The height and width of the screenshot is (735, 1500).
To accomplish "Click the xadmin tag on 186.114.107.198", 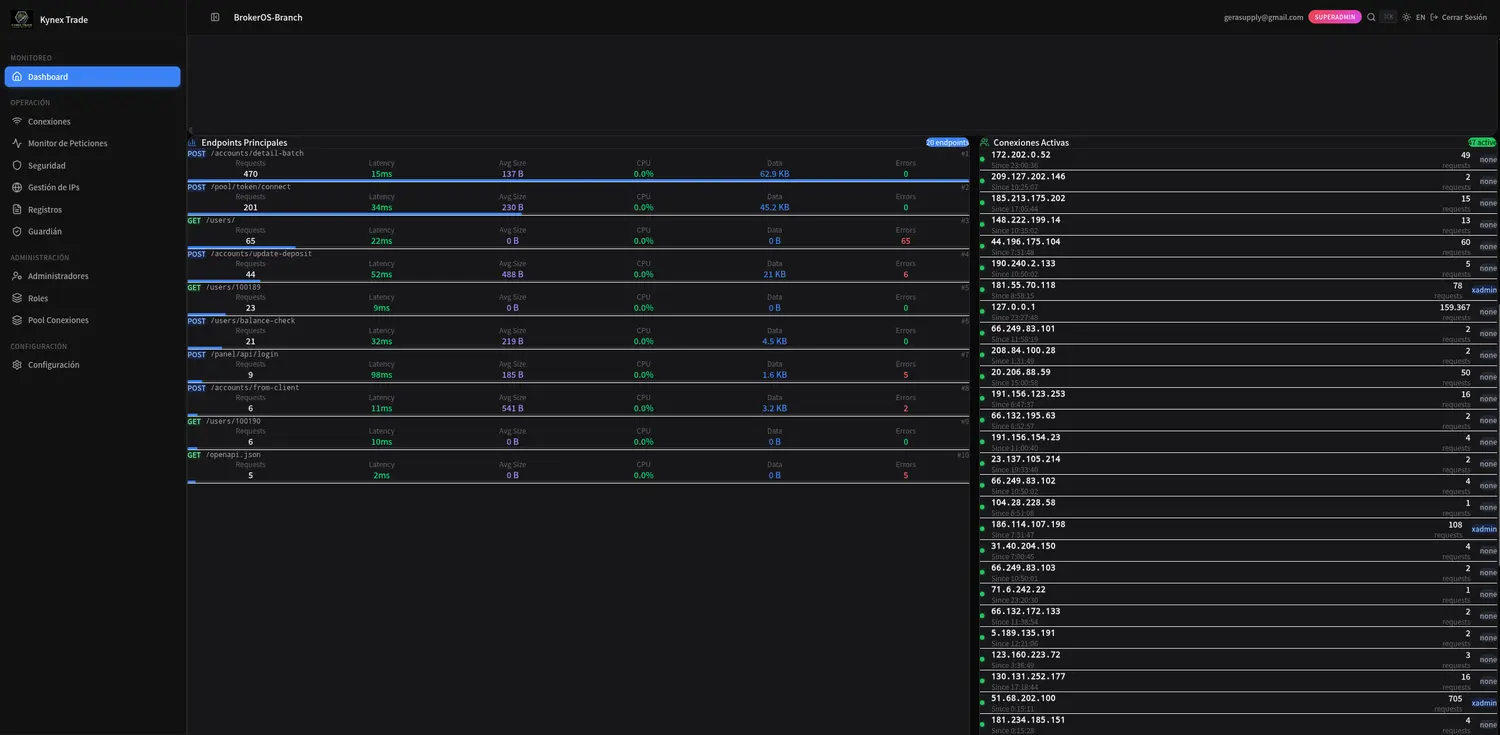I will click(1484, 529).
